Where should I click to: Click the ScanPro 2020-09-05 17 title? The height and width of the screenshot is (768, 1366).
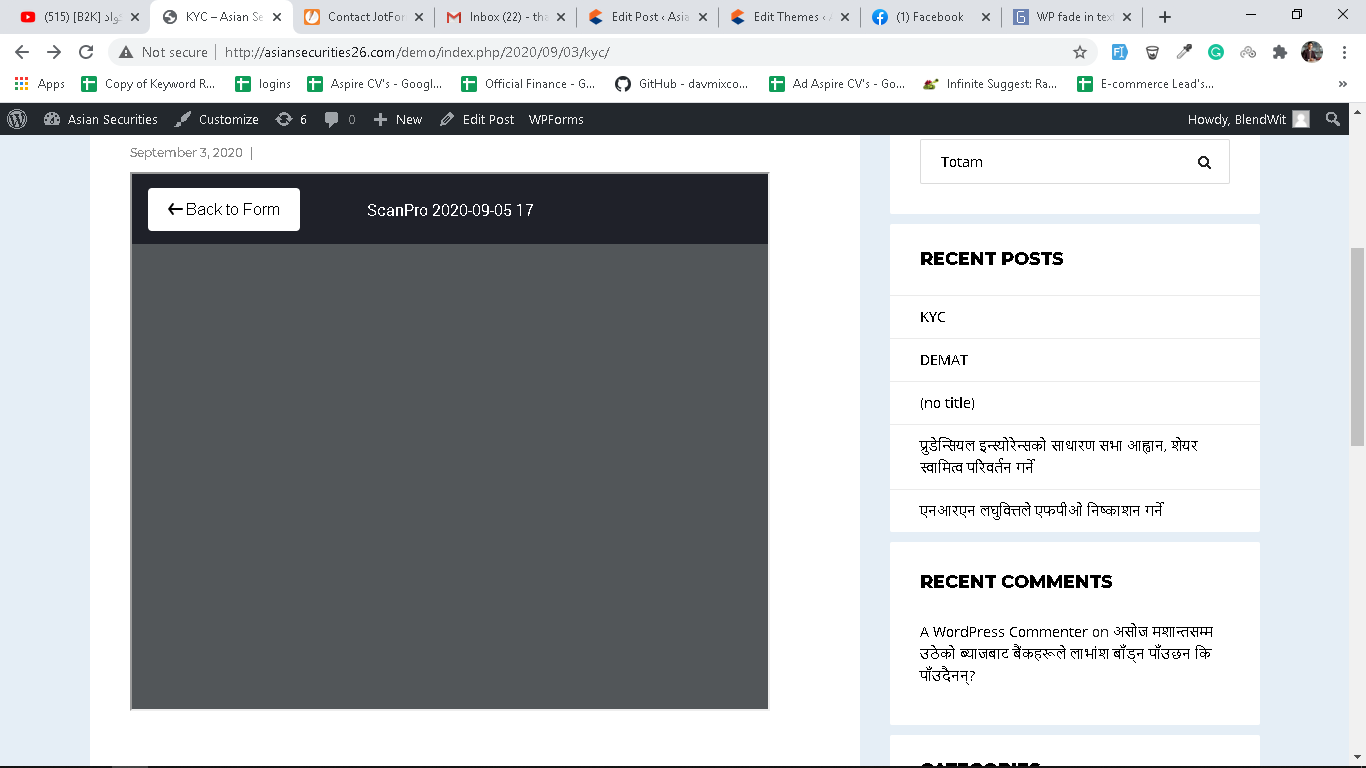(450, 210)
